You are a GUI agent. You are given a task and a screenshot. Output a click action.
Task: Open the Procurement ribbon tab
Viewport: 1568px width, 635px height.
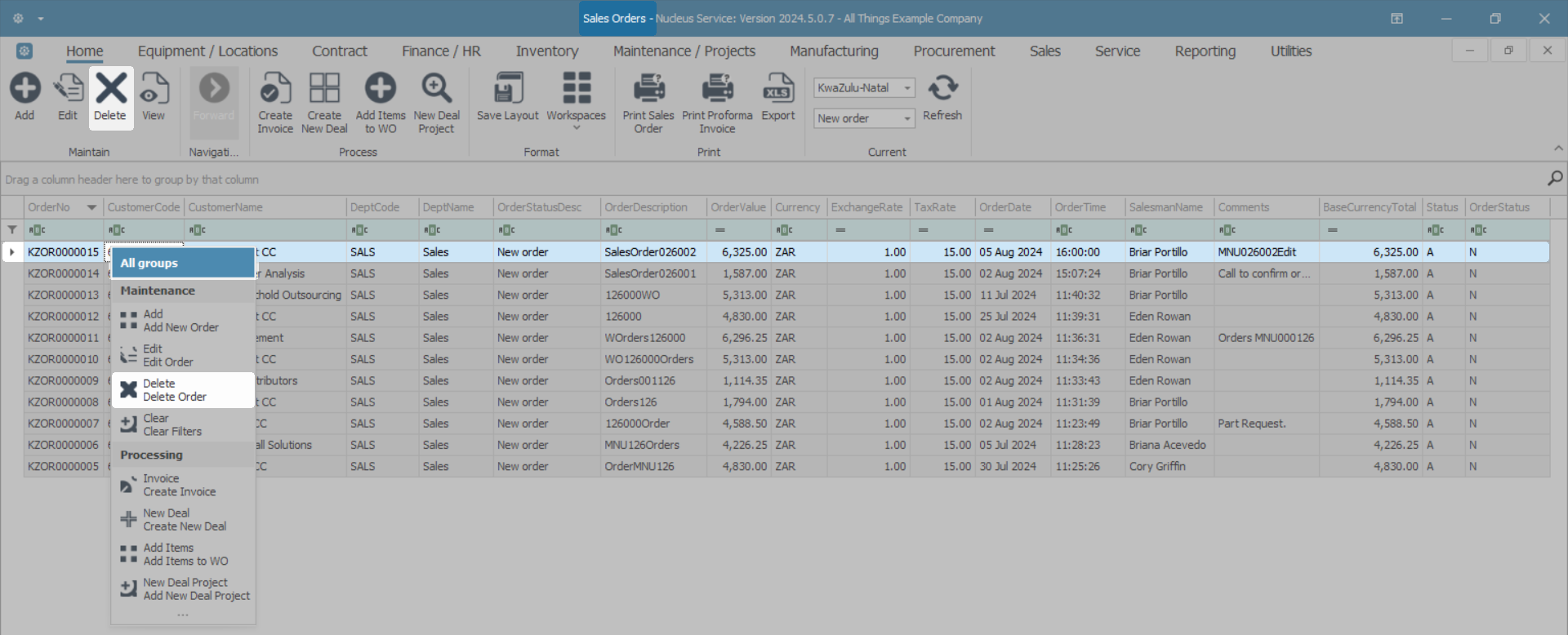coord(954,51)
